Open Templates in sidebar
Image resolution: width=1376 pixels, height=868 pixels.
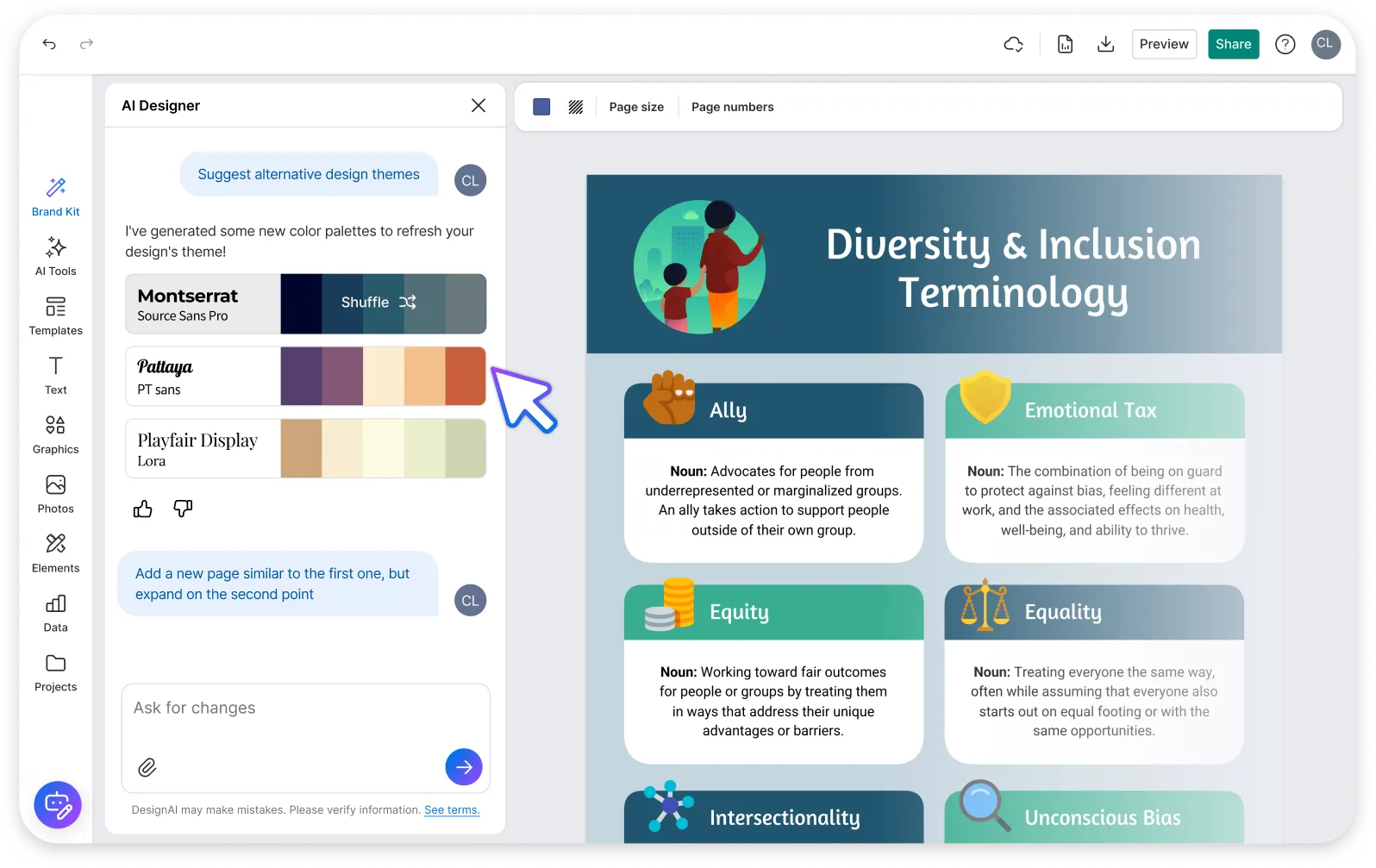(x=56, y=316)
